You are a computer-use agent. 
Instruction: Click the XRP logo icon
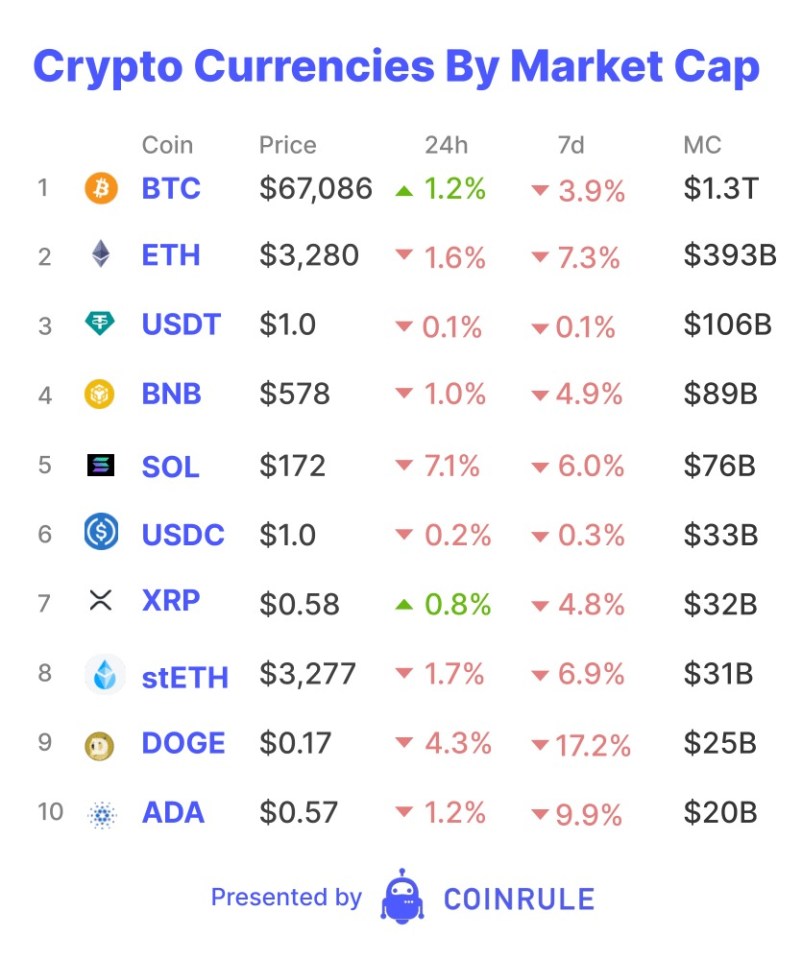101,601
